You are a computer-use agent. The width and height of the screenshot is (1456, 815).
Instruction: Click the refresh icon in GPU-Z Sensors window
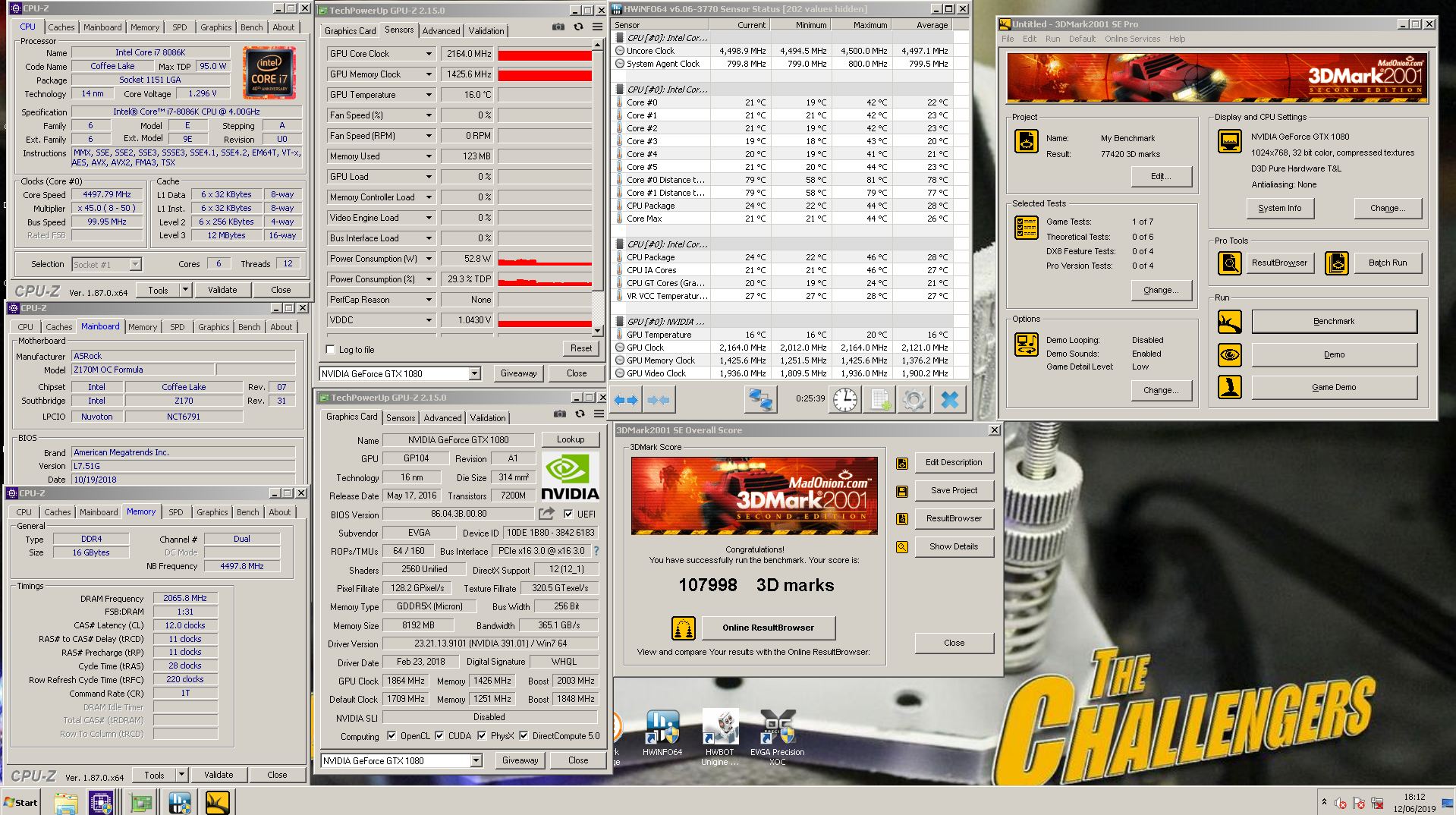[x=578, y=27]
